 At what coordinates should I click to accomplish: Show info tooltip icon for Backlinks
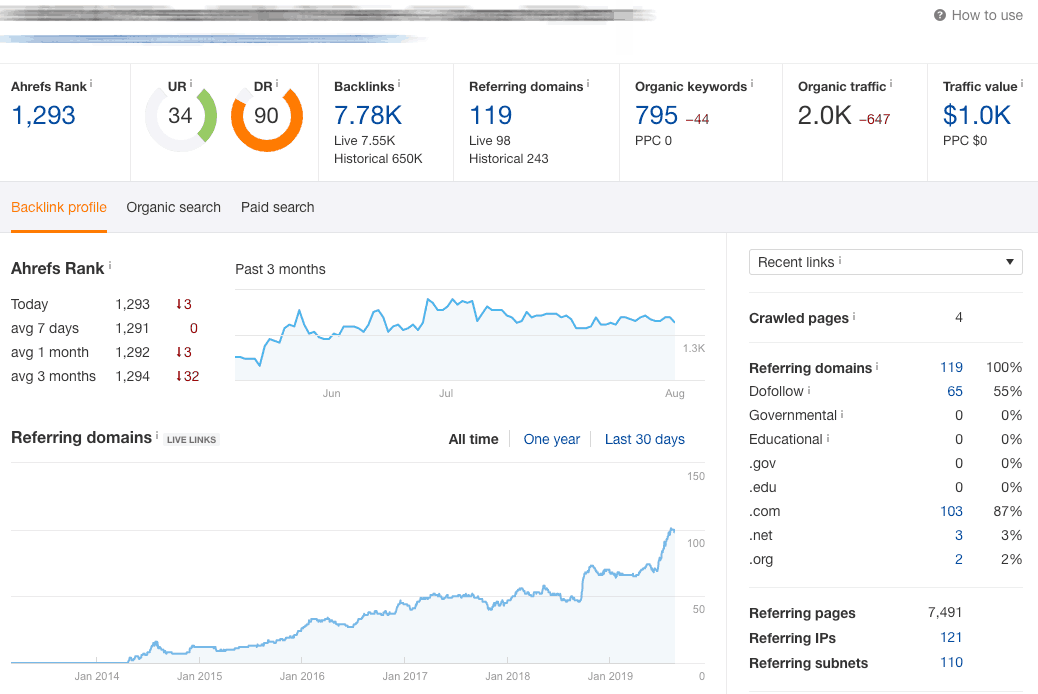tap(399, 83)
